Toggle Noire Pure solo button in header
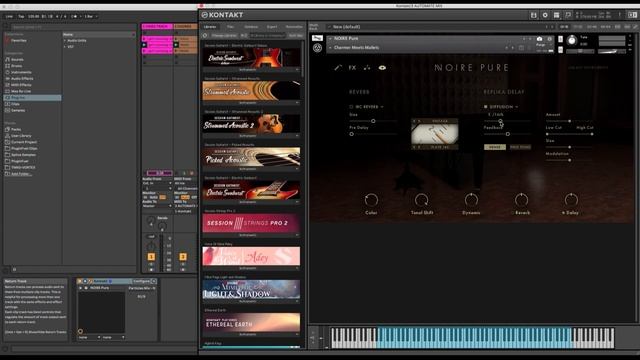 560,39
